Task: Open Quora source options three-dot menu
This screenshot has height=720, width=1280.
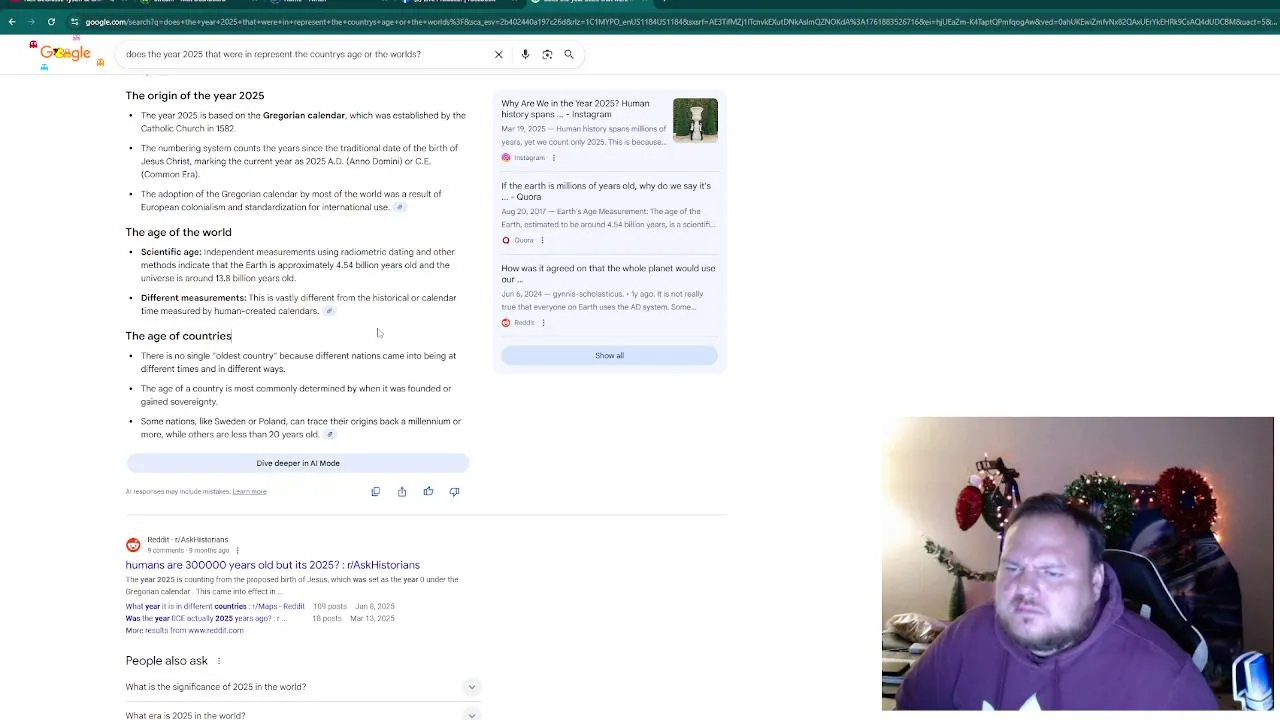Action: (542, 240)
